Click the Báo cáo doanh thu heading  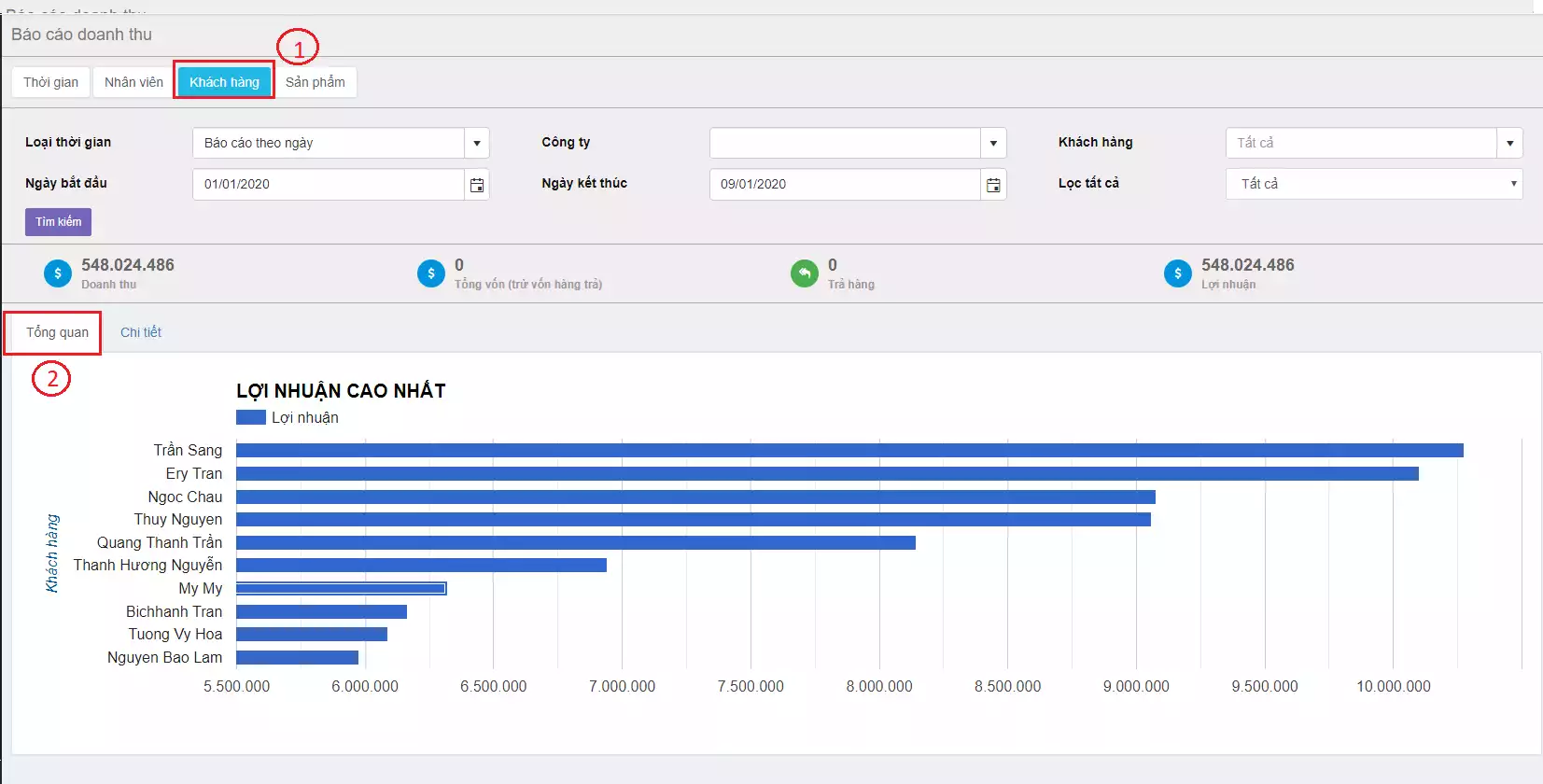click(x=81, y=35)
